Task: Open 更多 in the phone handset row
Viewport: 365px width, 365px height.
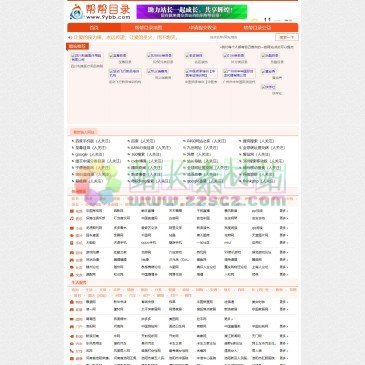Action: click(284, 351)
